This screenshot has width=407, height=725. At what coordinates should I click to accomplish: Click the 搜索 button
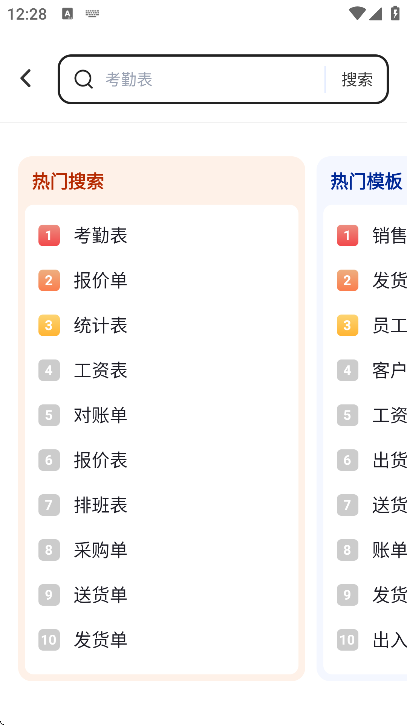[357, 80]
